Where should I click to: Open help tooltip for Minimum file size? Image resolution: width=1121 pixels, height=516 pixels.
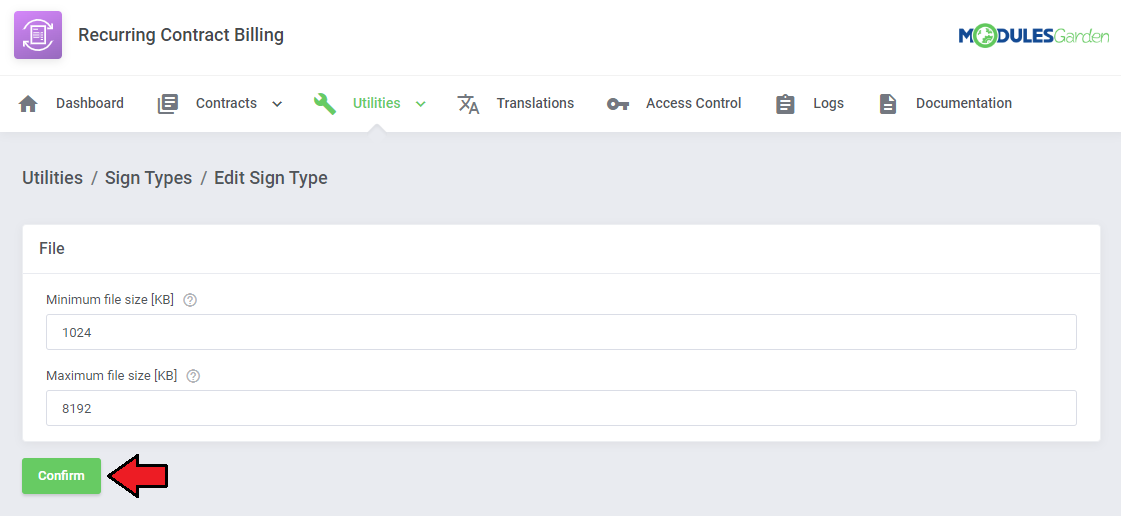pos(190,300)
